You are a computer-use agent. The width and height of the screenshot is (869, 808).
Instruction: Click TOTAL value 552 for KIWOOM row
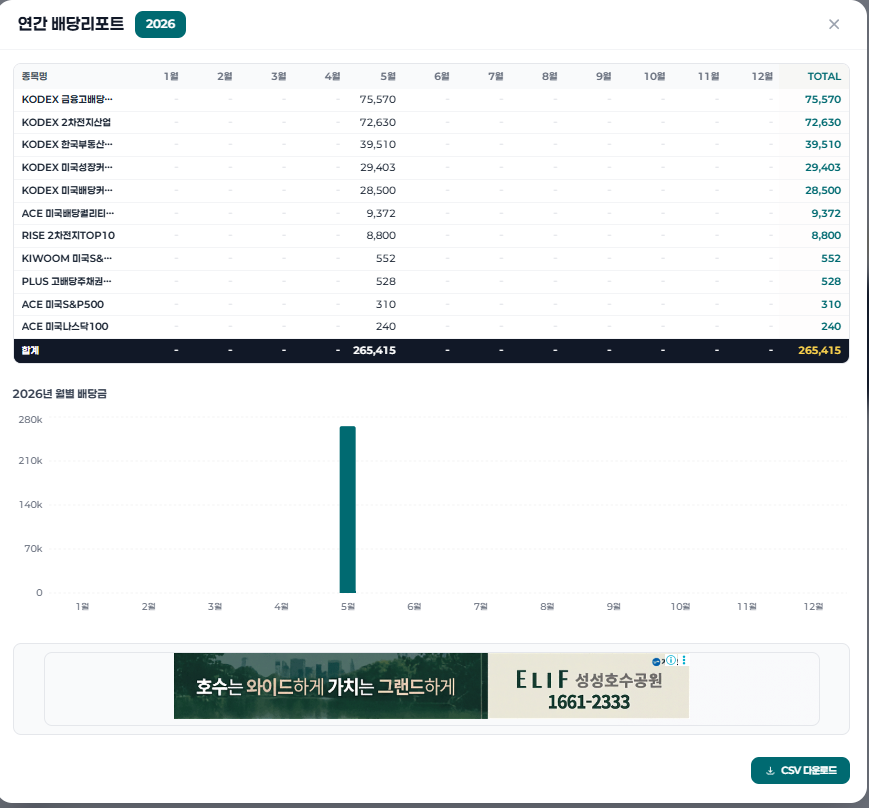[831, 258]
